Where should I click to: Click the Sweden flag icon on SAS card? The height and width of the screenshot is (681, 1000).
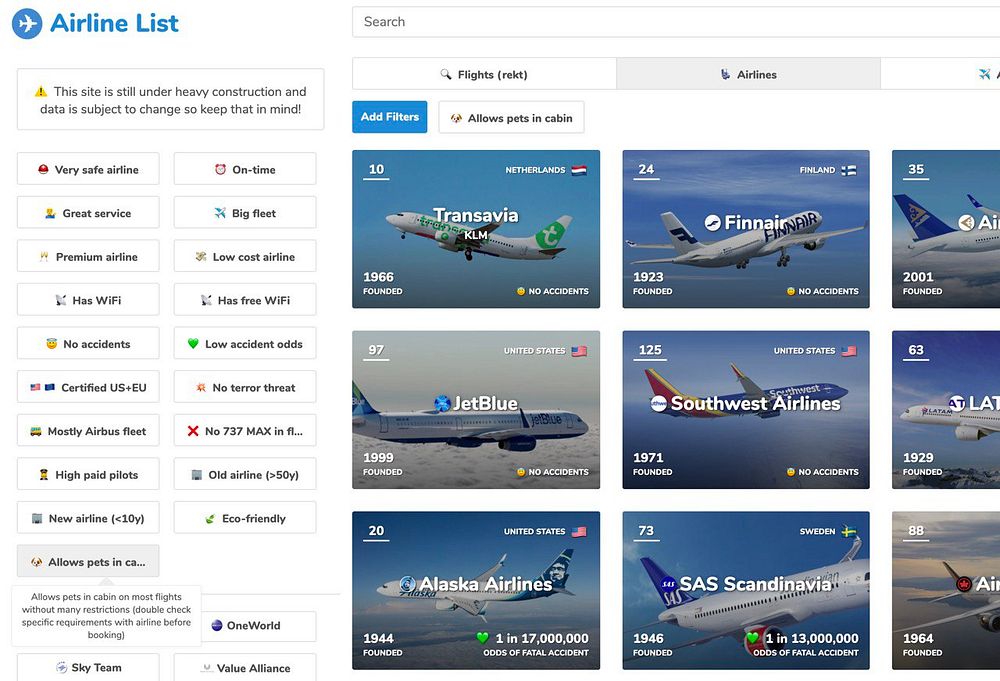click(849, 531)
